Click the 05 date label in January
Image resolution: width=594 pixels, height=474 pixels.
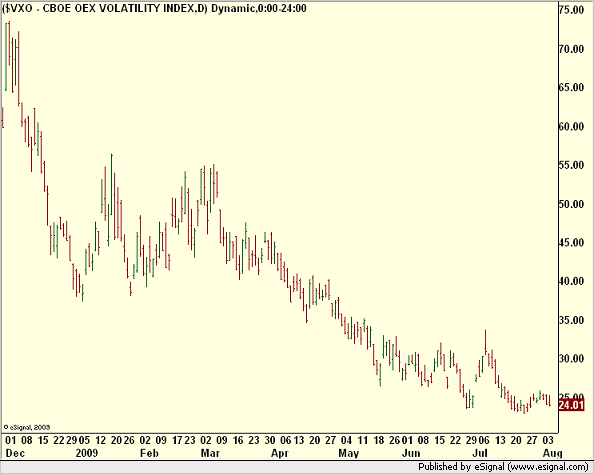(84, 440)
